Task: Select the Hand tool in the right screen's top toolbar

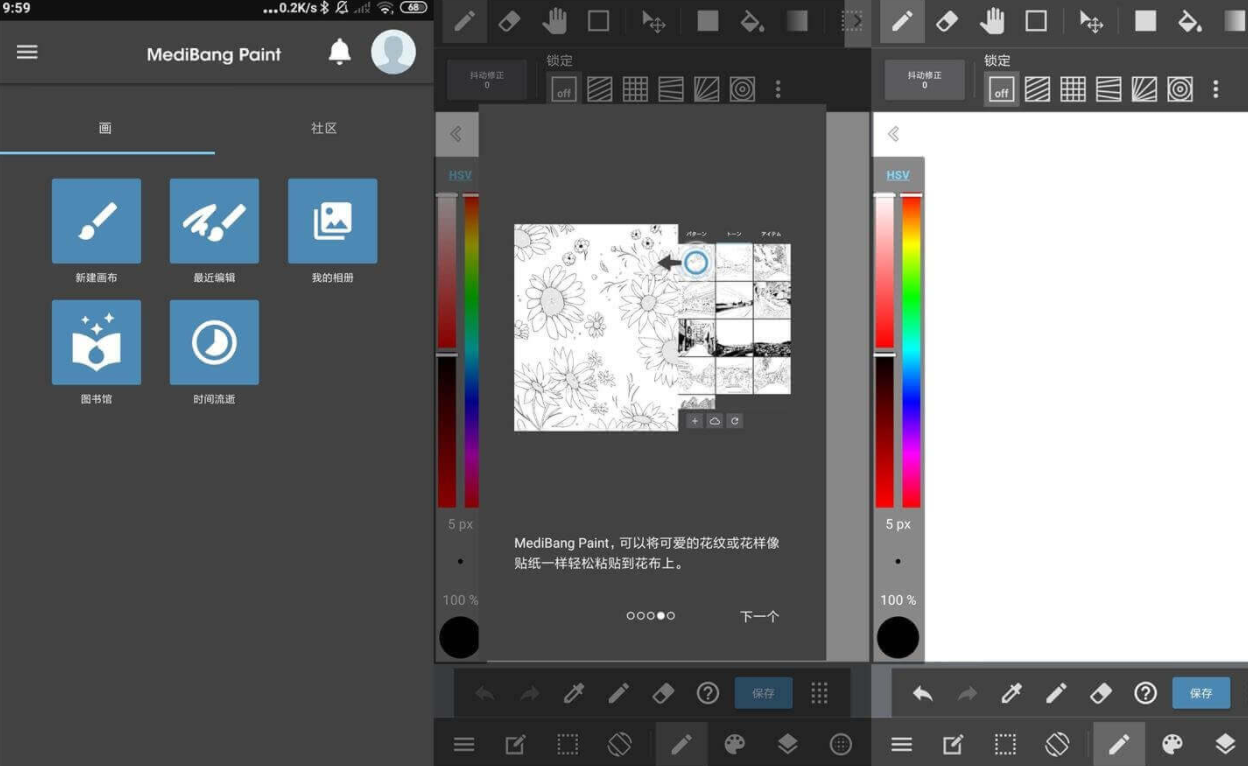Action: click(x=992, y=22)
